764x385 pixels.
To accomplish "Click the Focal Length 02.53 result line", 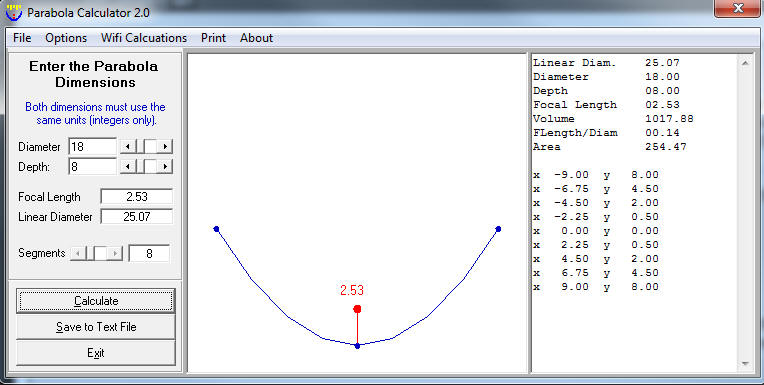I will (x=606, y=105).
